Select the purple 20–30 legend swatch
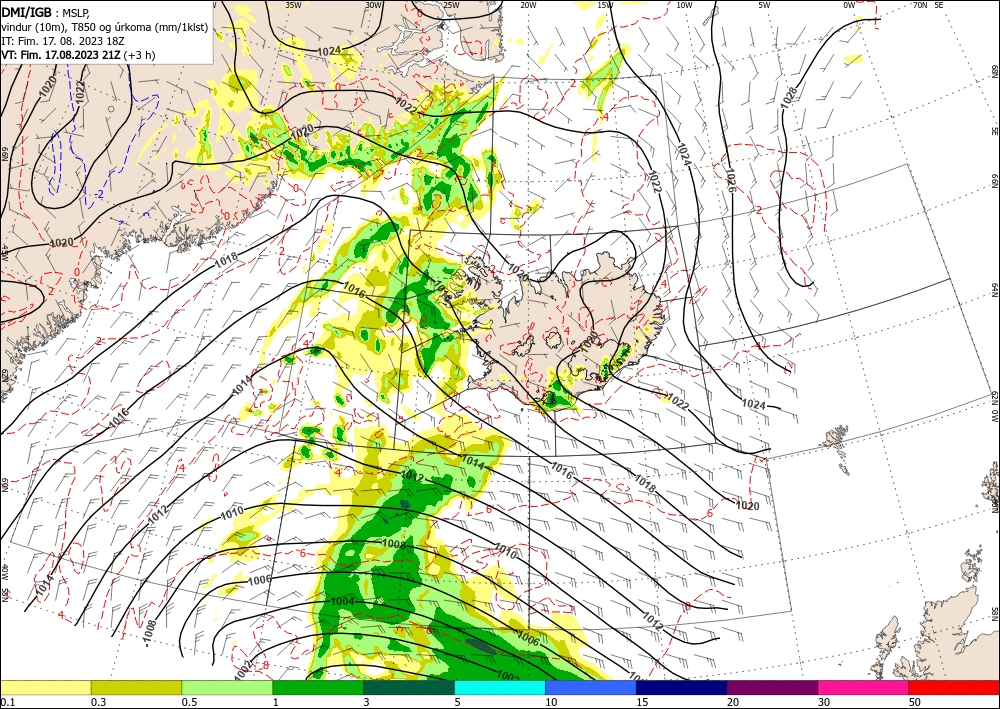The height and width of the screenshot is (709, 1000). point(772,687)
